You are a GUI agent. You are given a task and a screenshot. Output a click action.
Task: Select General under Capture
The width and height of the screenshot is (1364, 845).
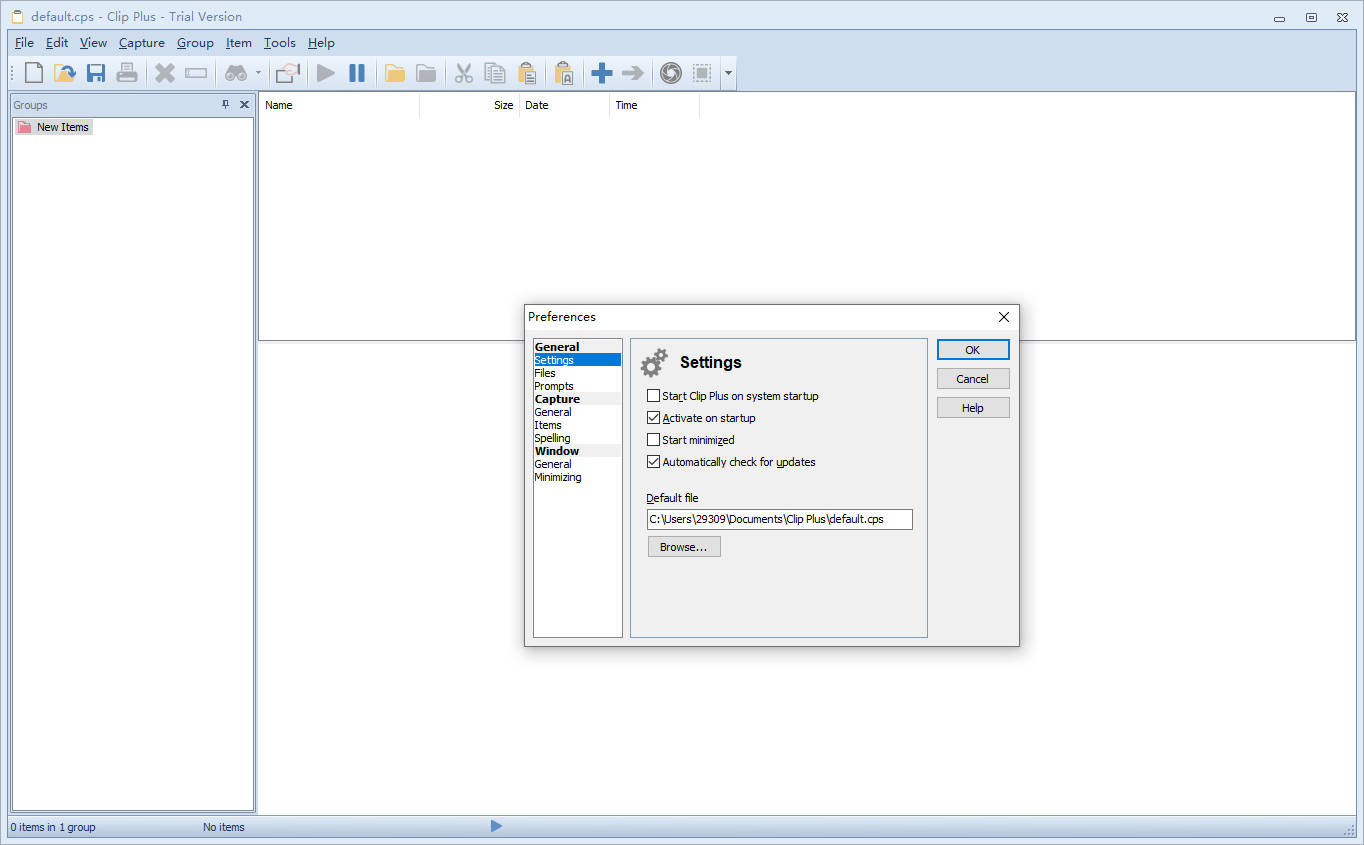click(577, 412)
